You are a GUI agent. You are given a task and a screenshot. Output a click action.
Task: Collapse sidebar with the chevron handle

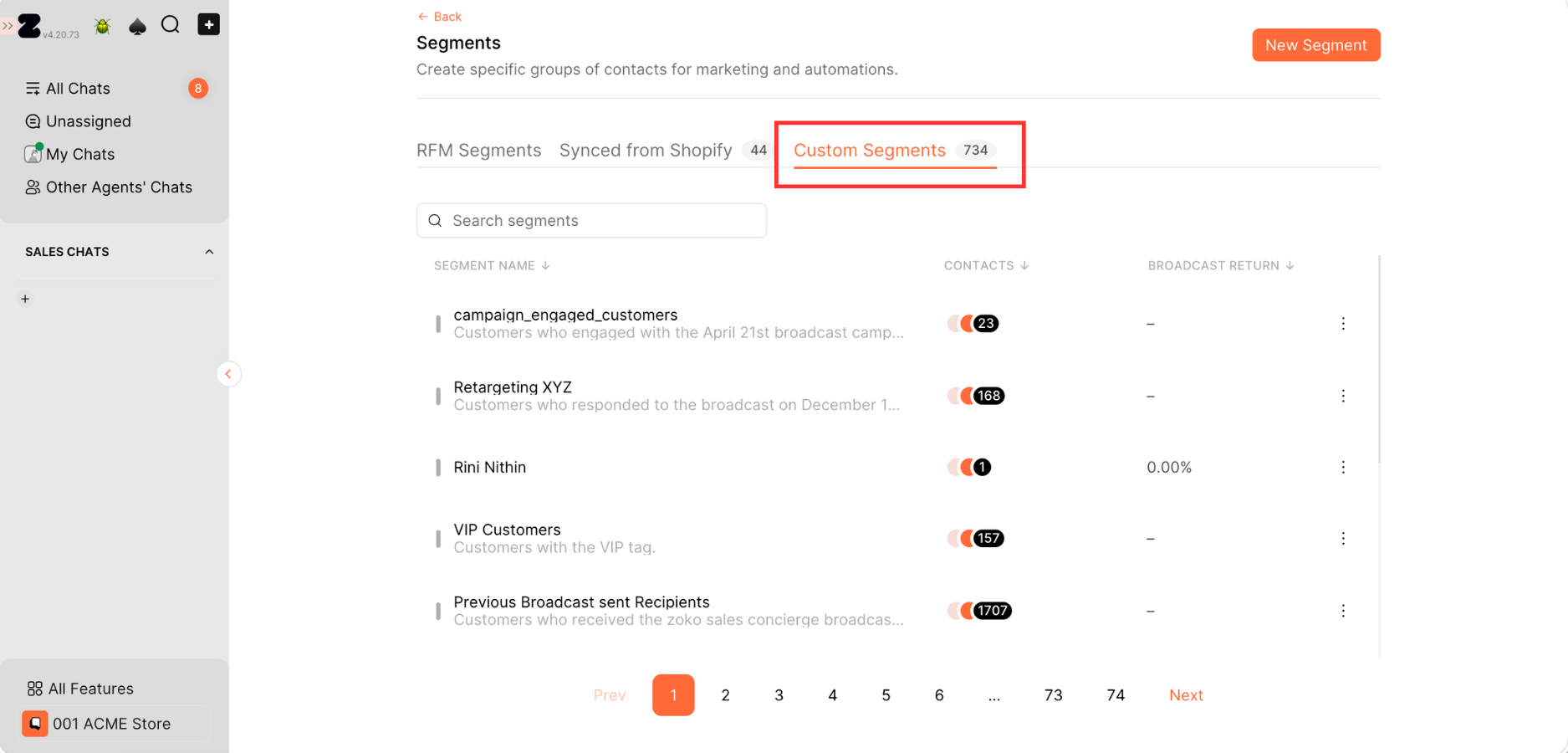pos(228,374)
